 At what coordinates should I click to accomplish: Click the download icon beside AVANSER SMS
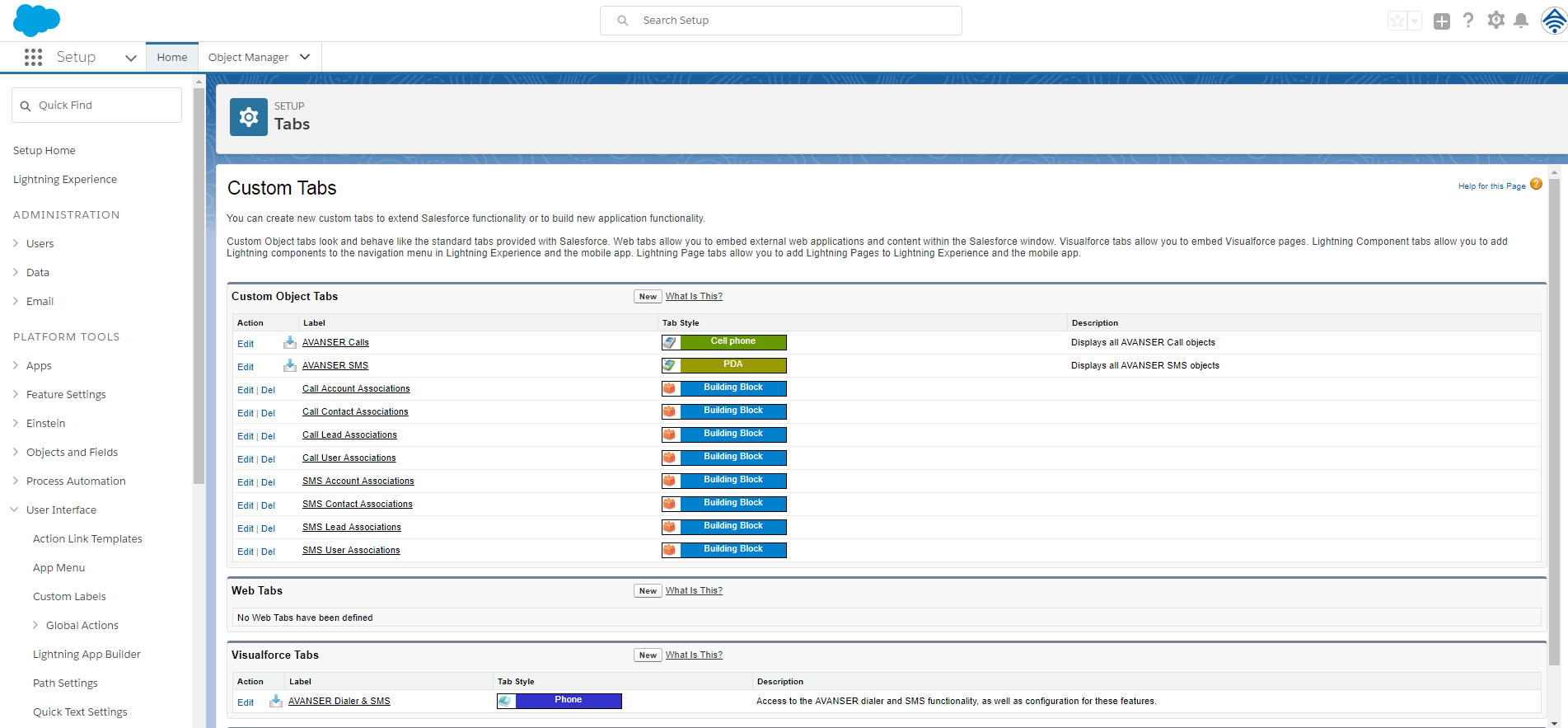[290, 365]
